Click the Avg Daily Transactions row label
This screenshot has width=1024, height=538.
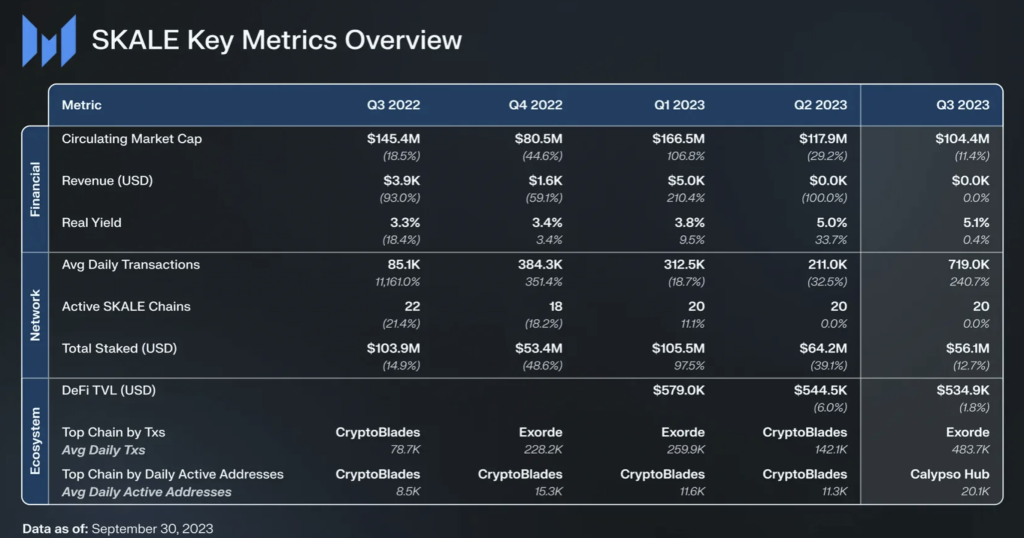[x=131, y=265]
